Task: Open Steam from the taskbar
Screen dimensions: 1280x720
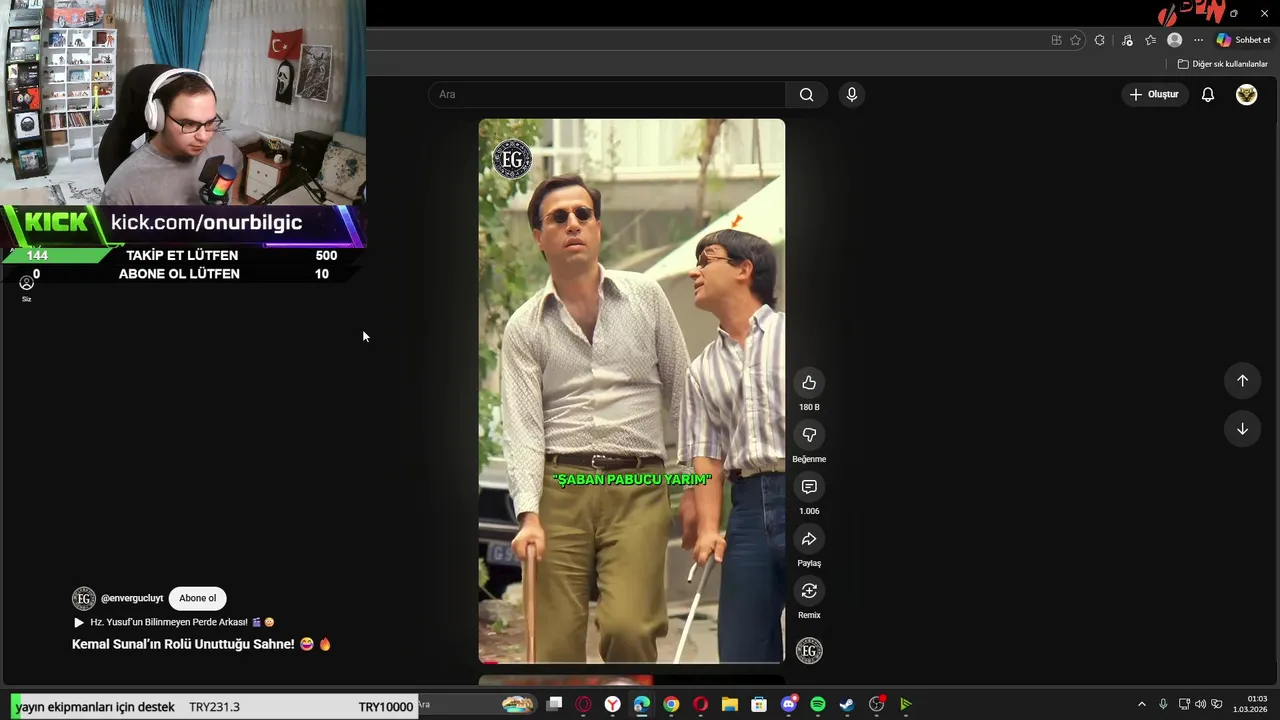Action: [x=847, y=704]
